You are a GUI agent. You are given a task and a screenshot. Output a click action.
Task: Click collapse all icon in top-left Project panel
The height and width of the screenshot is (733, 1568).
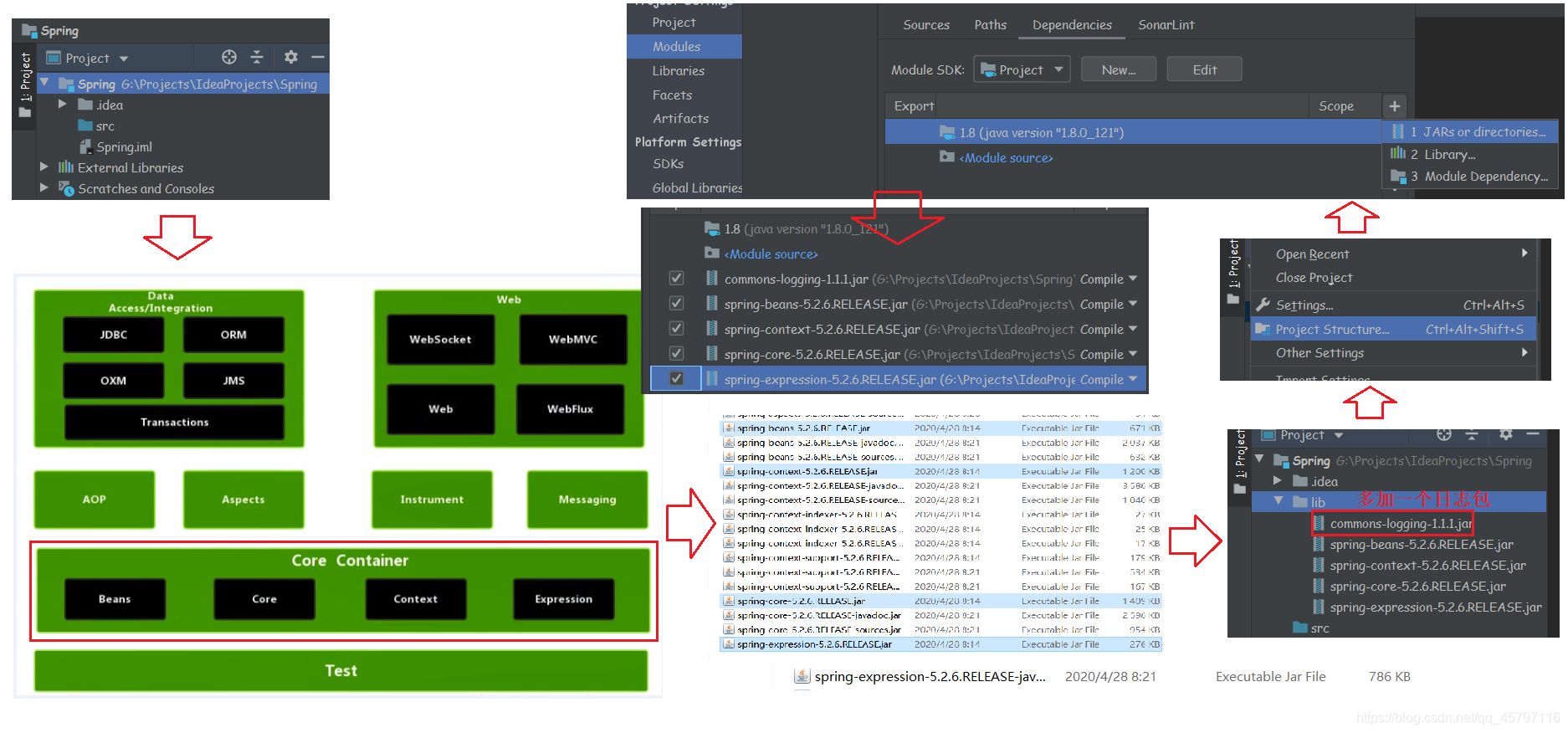pyautogui.click(x=257, y=57)
